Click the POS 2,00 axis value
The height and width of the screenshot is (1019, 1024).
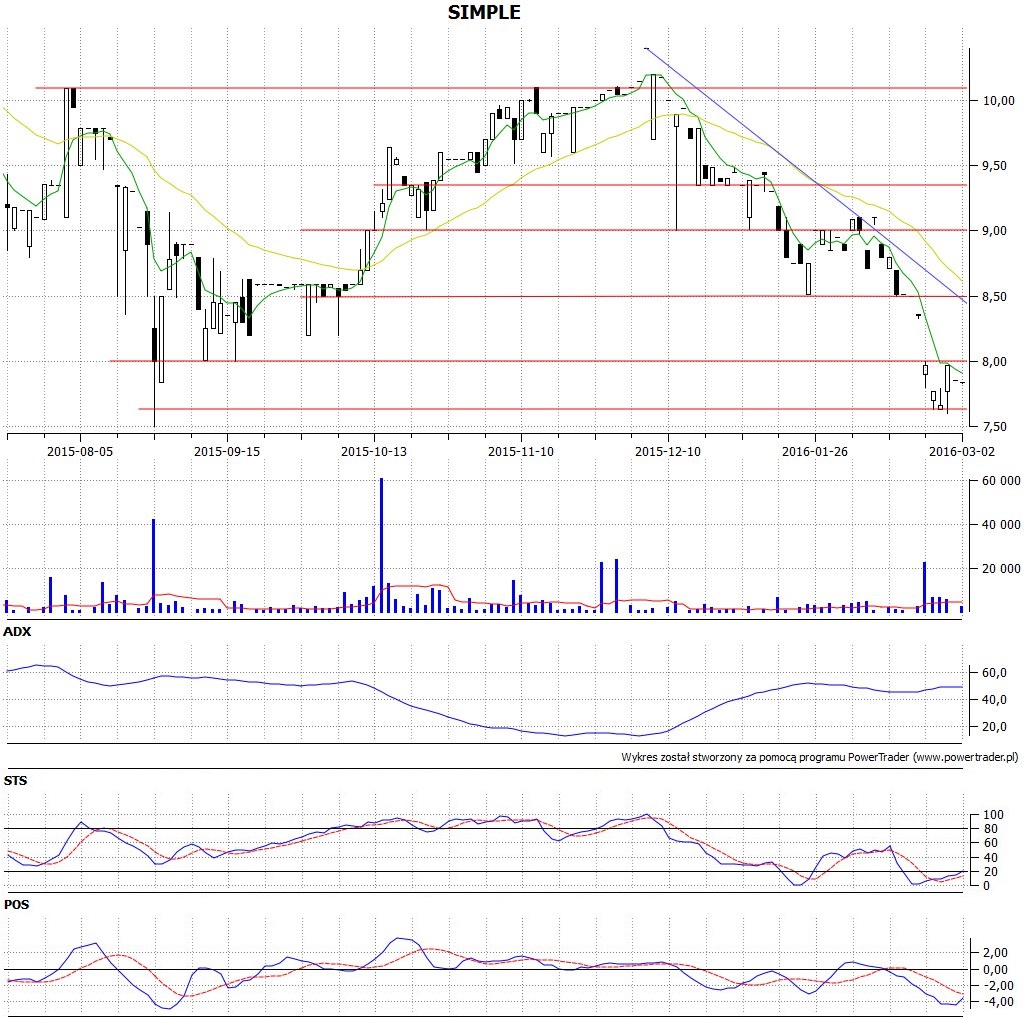point(995,953)
